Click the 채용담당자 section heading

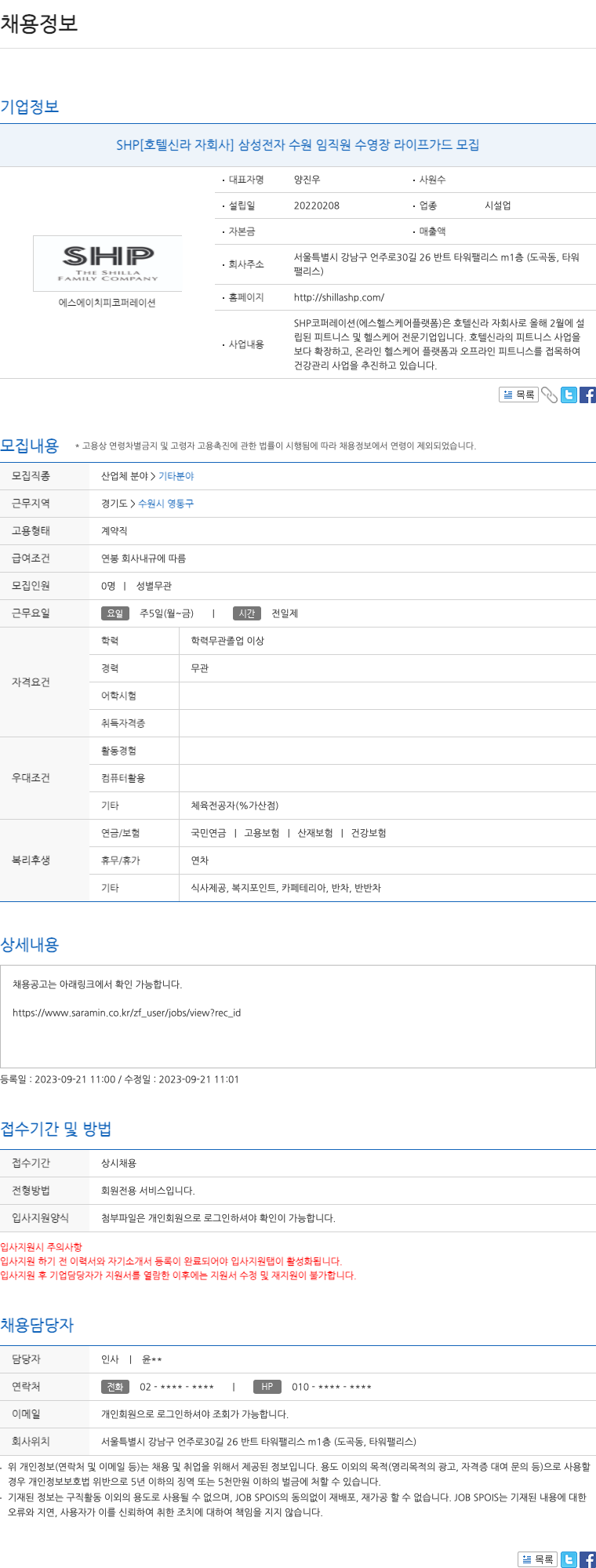point(37,1325)
